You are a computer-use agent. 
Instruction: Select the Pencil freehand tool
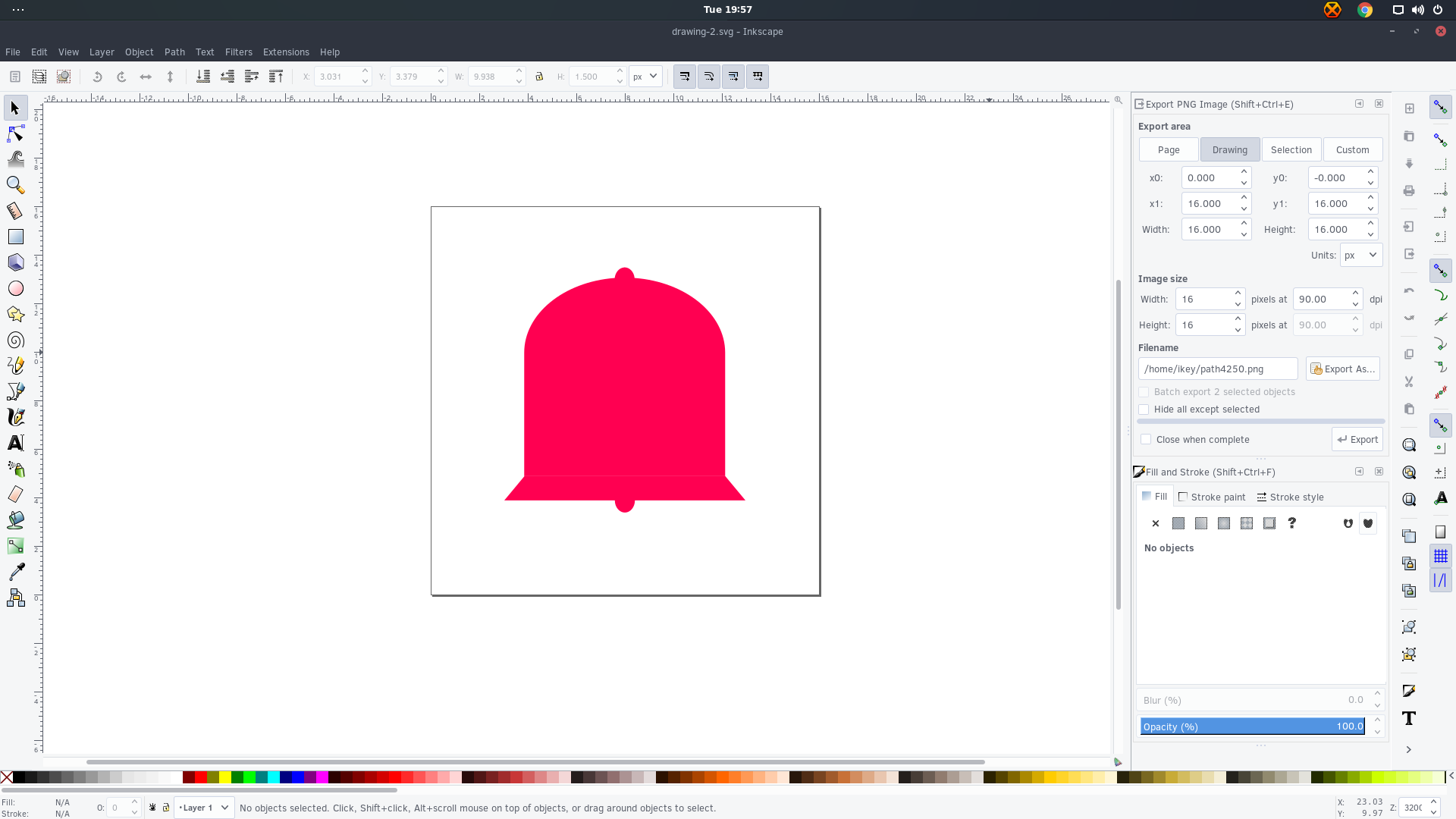coord(15,366)
